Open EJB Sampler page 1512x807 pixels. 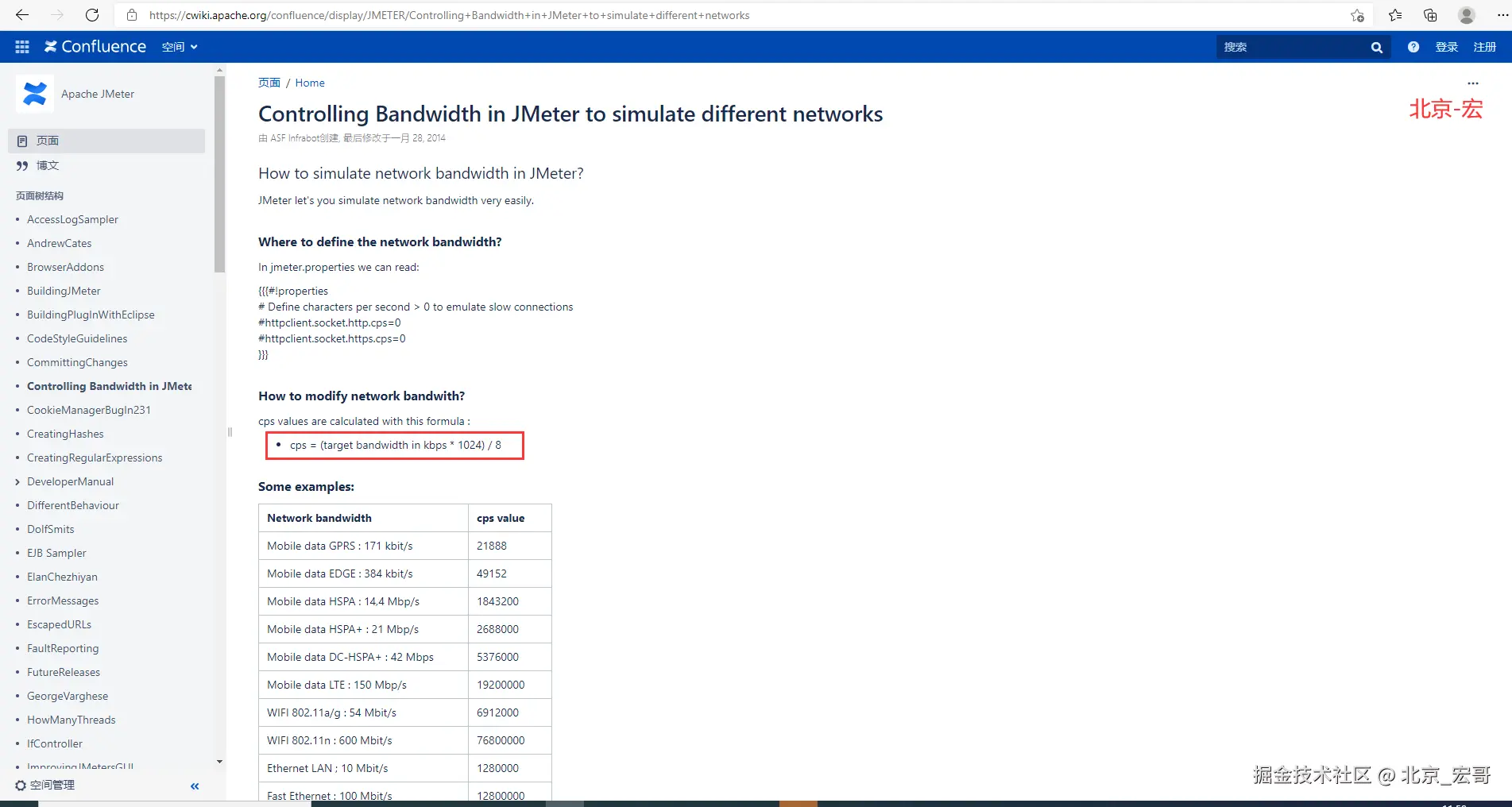pyautogui.click(x=56, y=553)
